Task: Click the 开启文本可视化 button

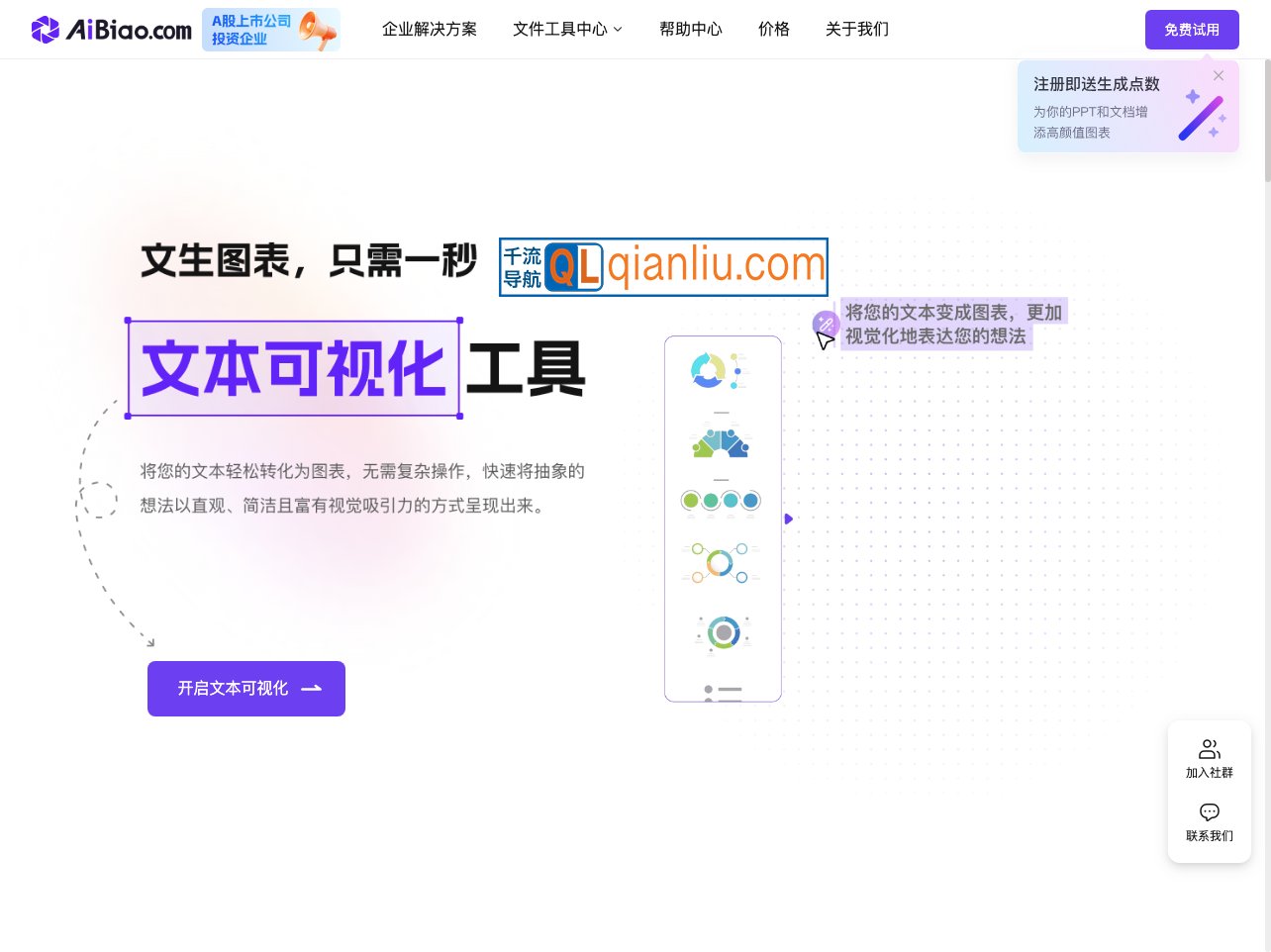Action: 246,689
